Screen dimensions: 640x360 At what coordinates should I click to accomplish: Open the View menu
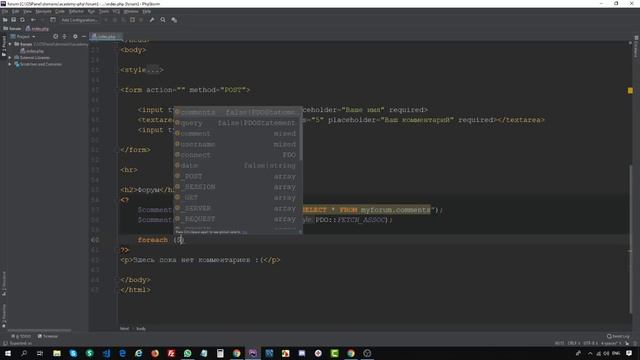pyautogui.click(x=27, y=11)
